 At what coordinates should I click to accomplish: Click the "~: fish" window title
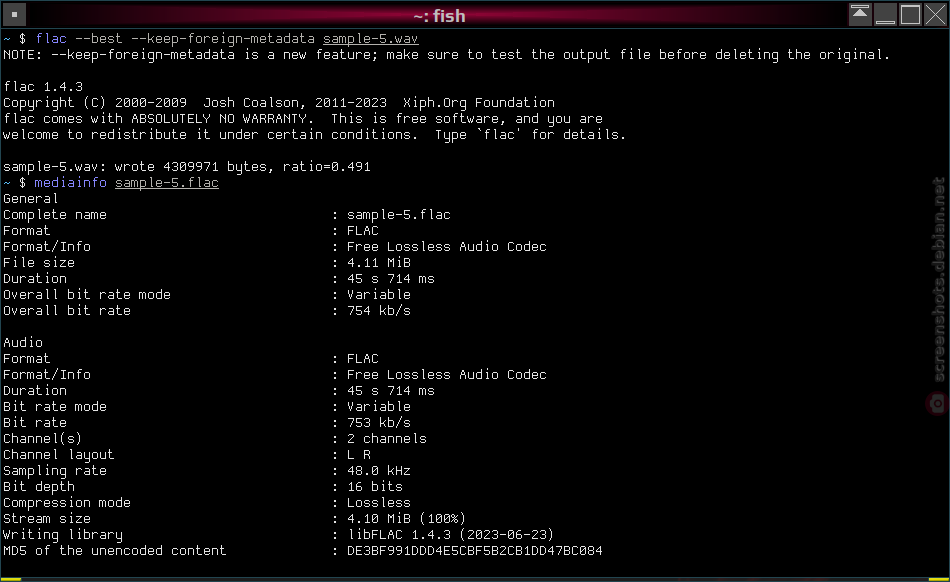pos(439,16)
